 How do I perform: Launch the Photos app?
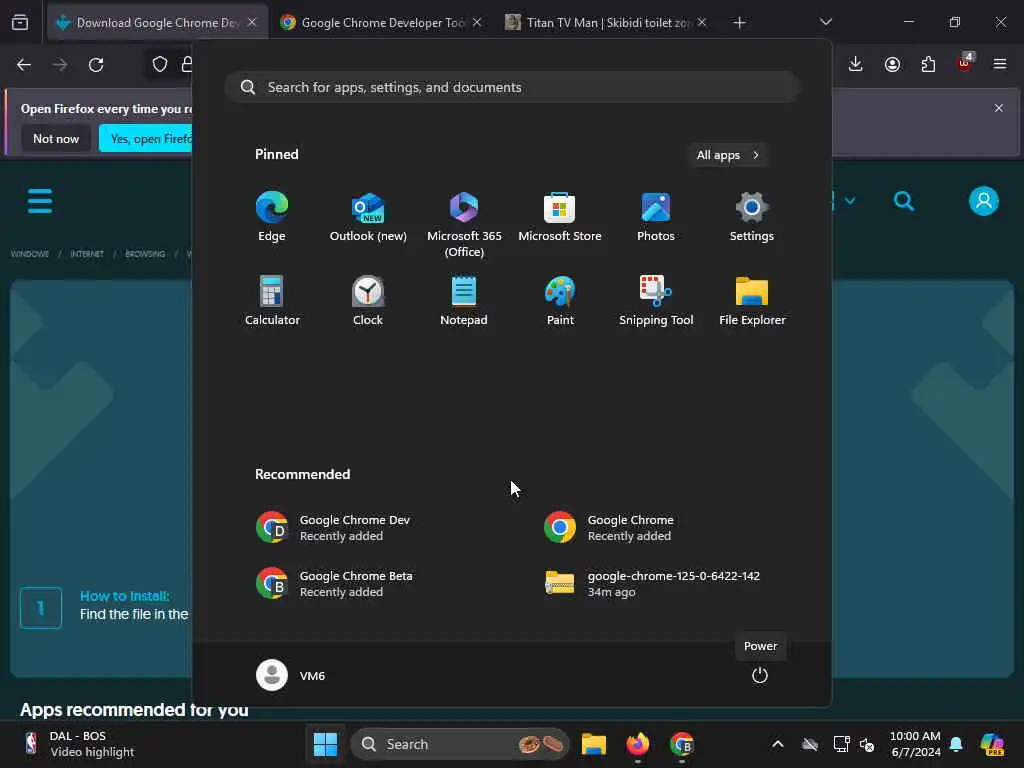pos(656,217)
